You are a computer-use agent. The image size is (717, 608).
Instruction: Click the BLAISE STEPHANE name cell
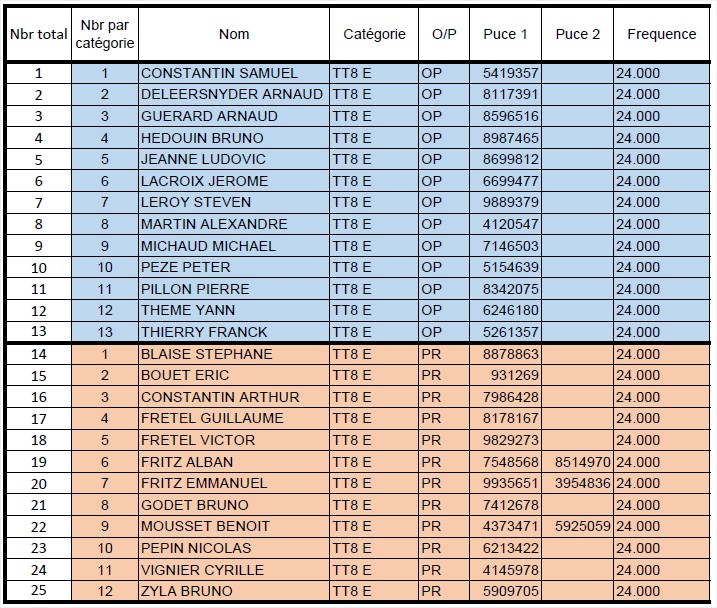[x=234, y=354]
